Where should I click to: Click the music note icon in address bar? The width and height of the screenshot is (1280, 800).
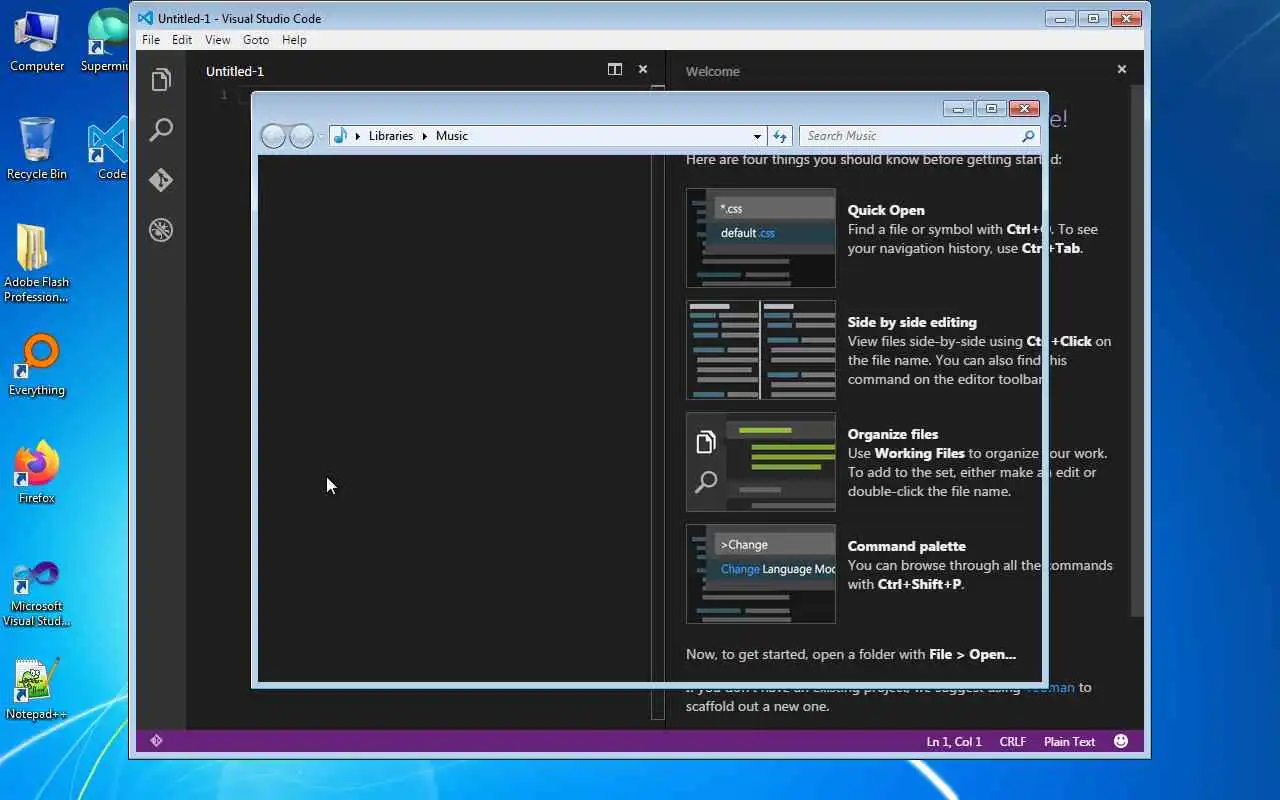pyautogui.click(x=340, y=136)
